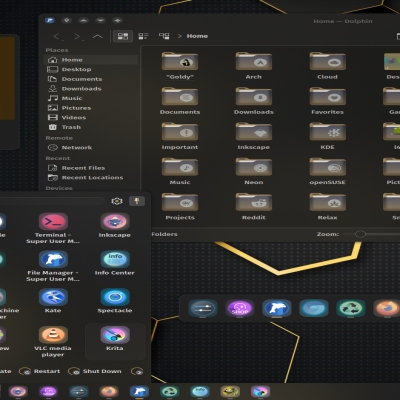Launch Terminal - Super User Mode
The height and width of the screenshot is (400, 400).
53,229
